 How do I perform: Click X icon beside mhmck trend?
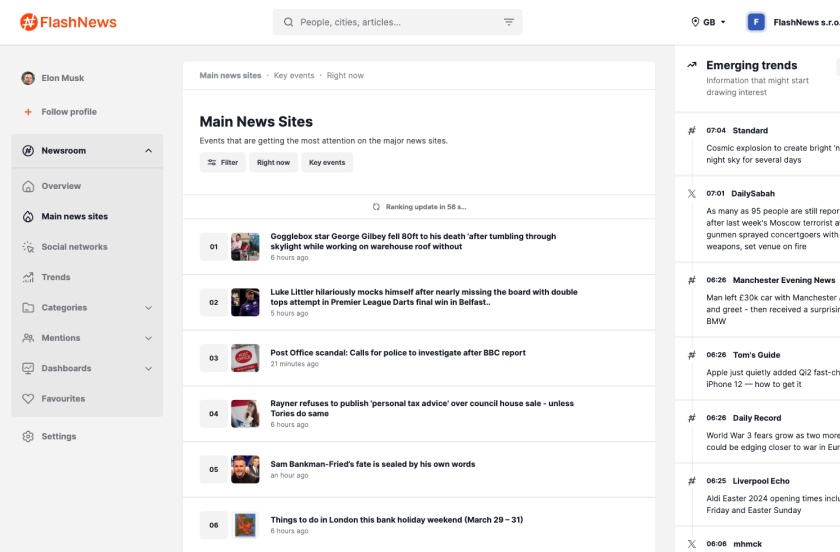692,544
